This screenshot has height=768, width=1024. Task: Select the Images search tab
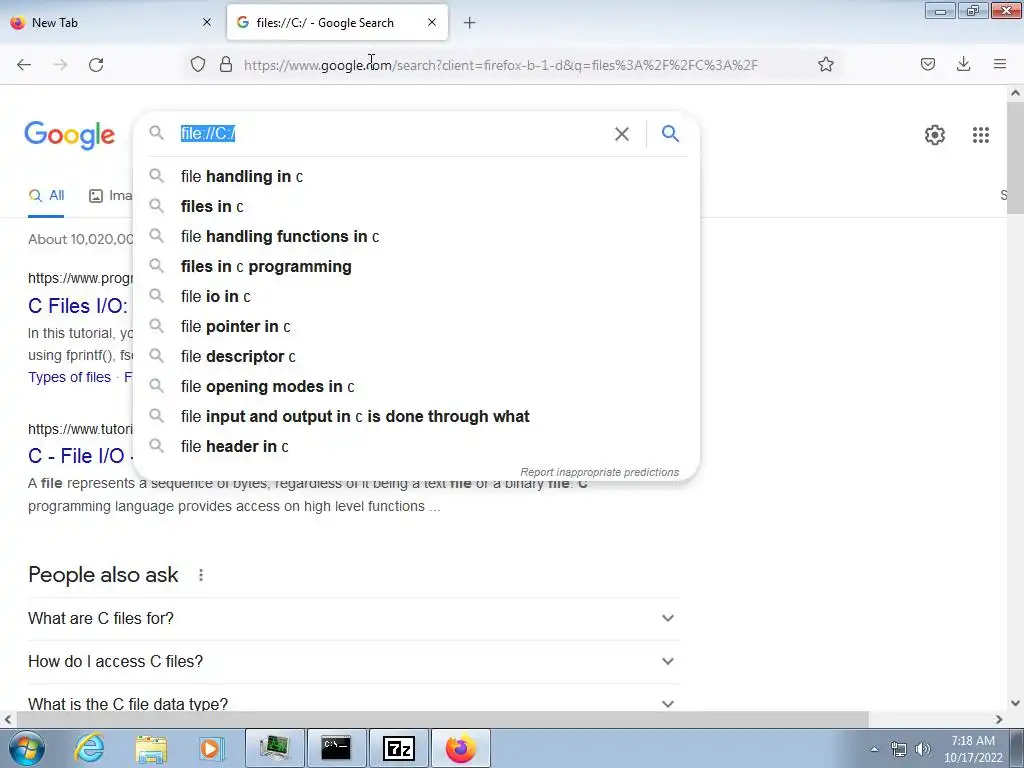point(110,195)
